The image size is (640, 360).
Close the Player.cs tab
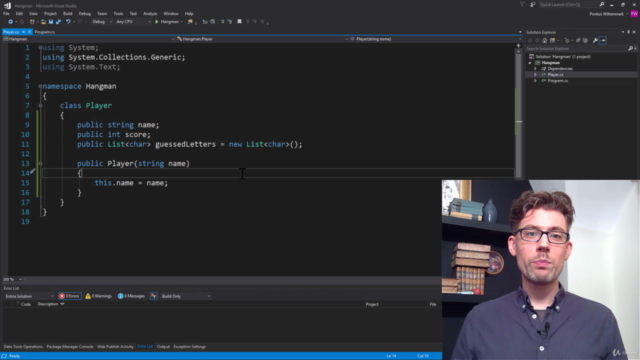(x=29, y=32)
